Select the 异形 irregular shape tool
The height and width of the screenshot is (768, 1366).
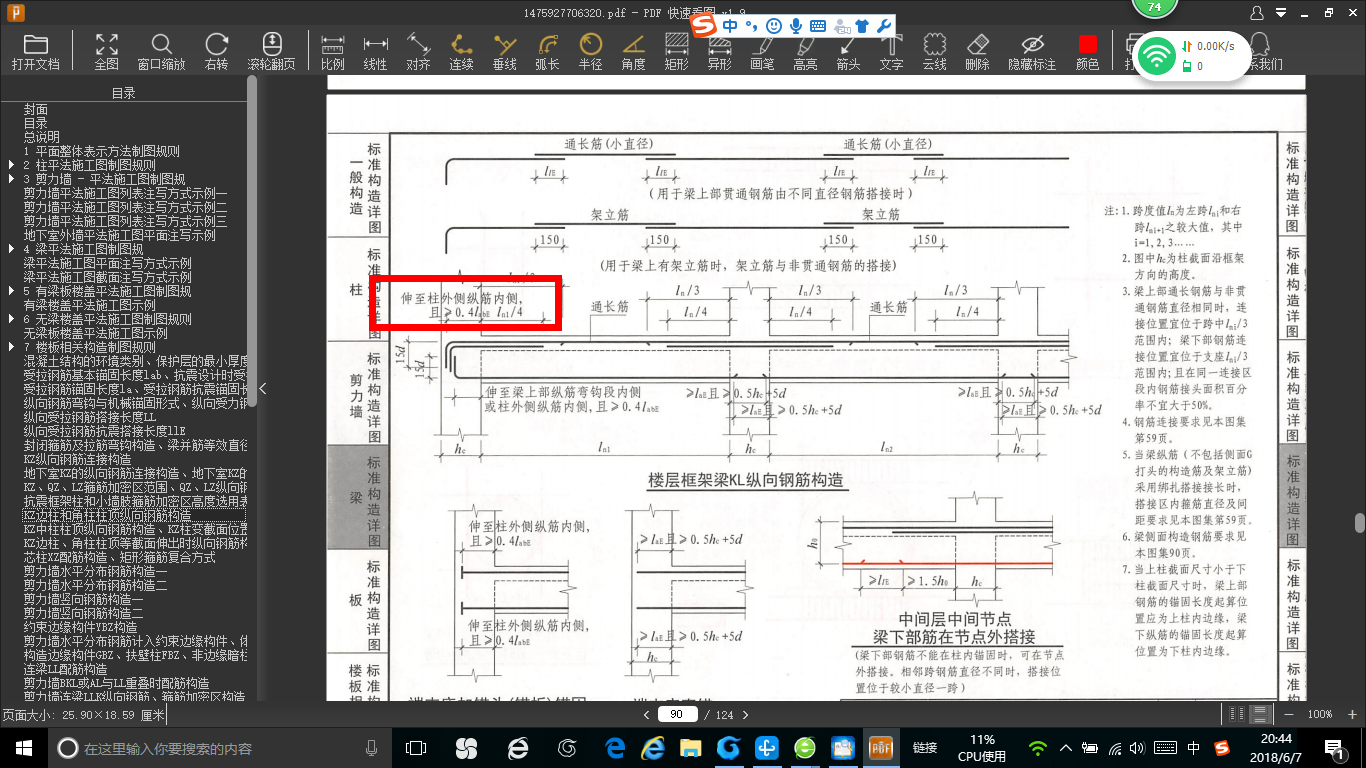pyautogui.click(x=719, y=51)
